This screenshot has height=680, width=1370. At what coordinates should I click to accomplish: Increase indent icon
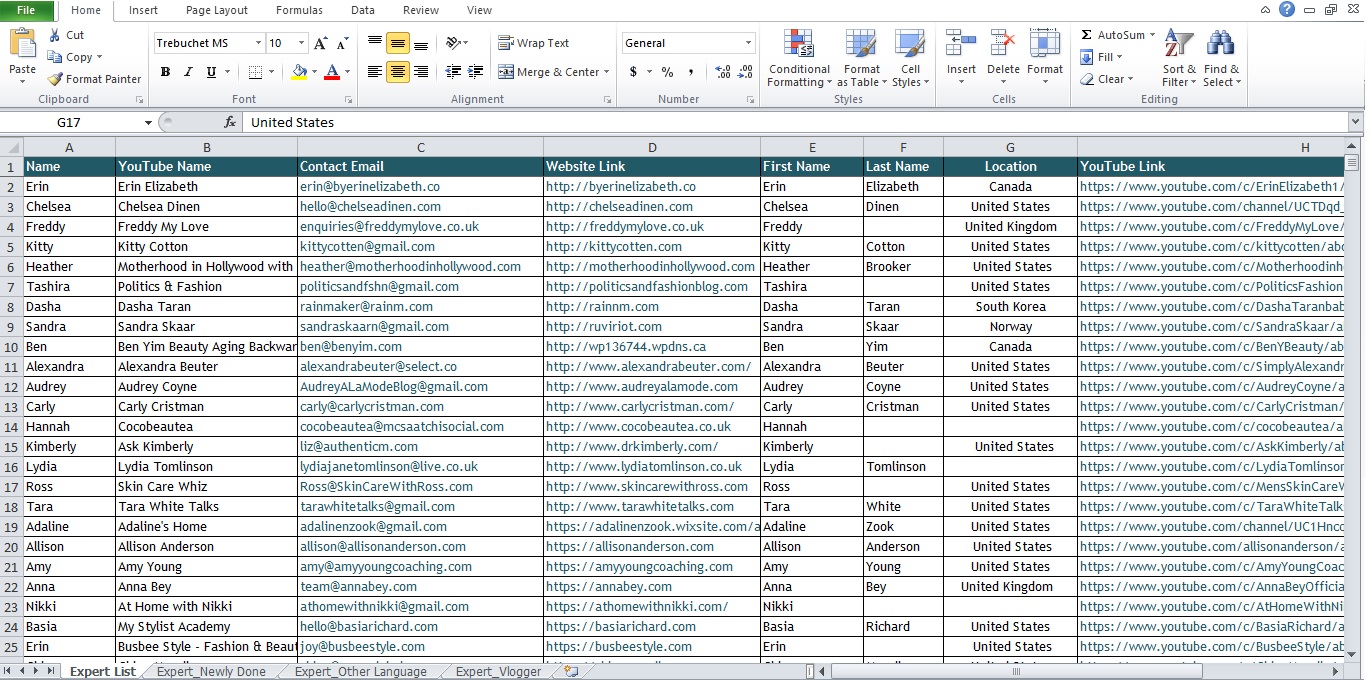tap(476, 72)
